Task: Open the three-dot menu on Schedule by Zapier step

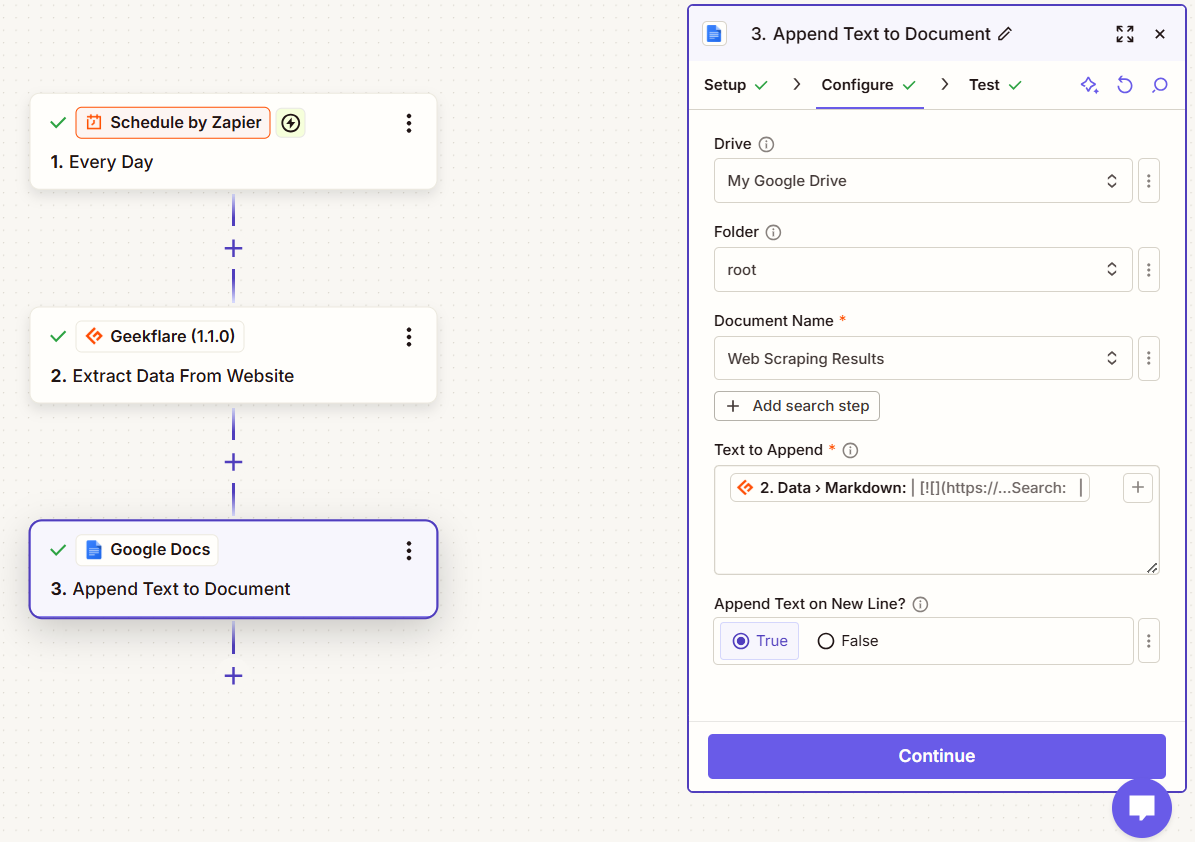Action: click(409, 123)
